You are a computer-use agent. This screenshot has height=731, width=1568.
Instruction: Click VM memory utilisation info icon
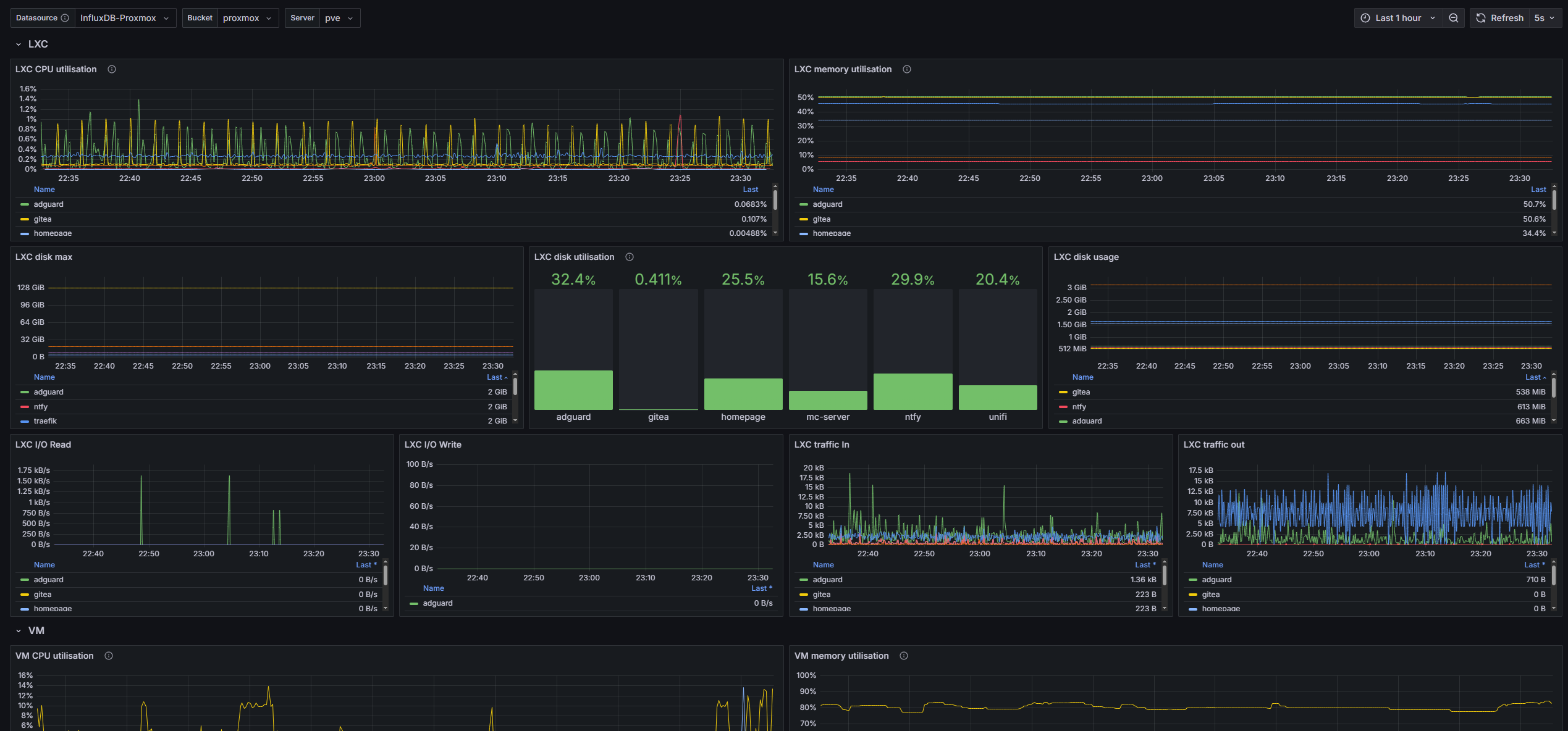(904, 656)
